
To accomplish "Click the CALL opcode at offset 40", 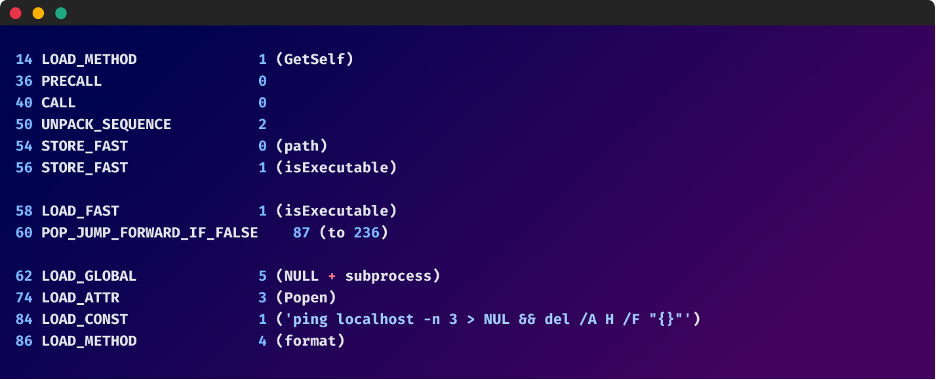I will click(58, 103).
